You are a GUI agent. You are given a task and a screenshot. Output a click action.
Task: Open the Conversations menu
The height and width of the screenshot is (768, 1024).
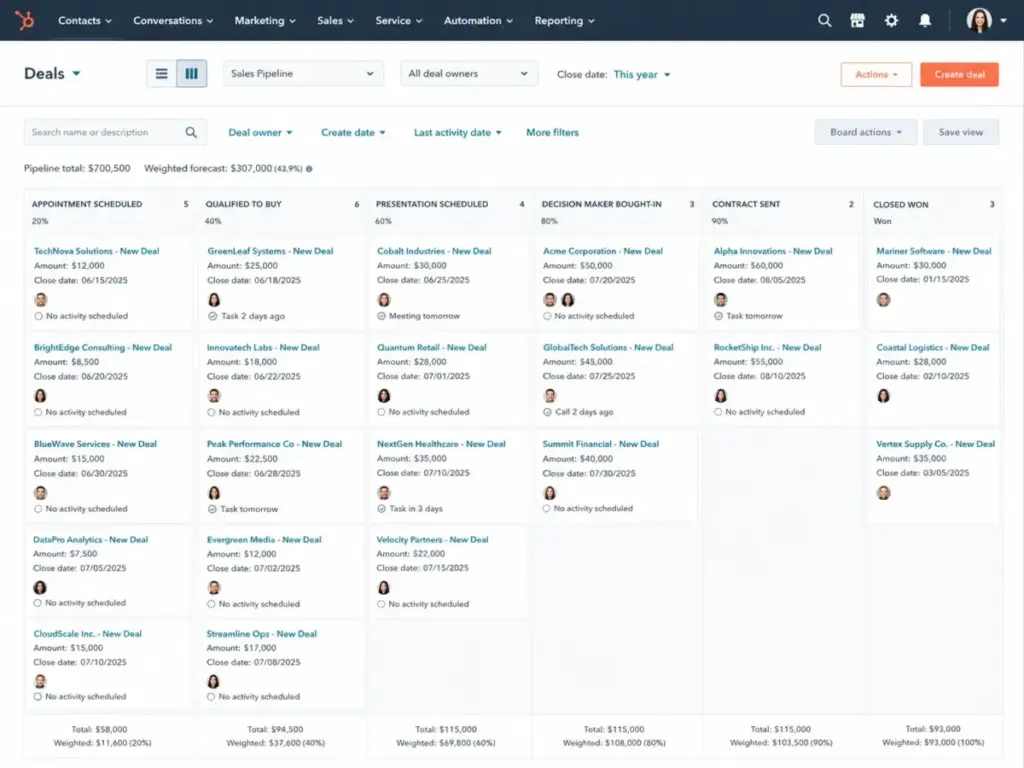click(173, 20)
